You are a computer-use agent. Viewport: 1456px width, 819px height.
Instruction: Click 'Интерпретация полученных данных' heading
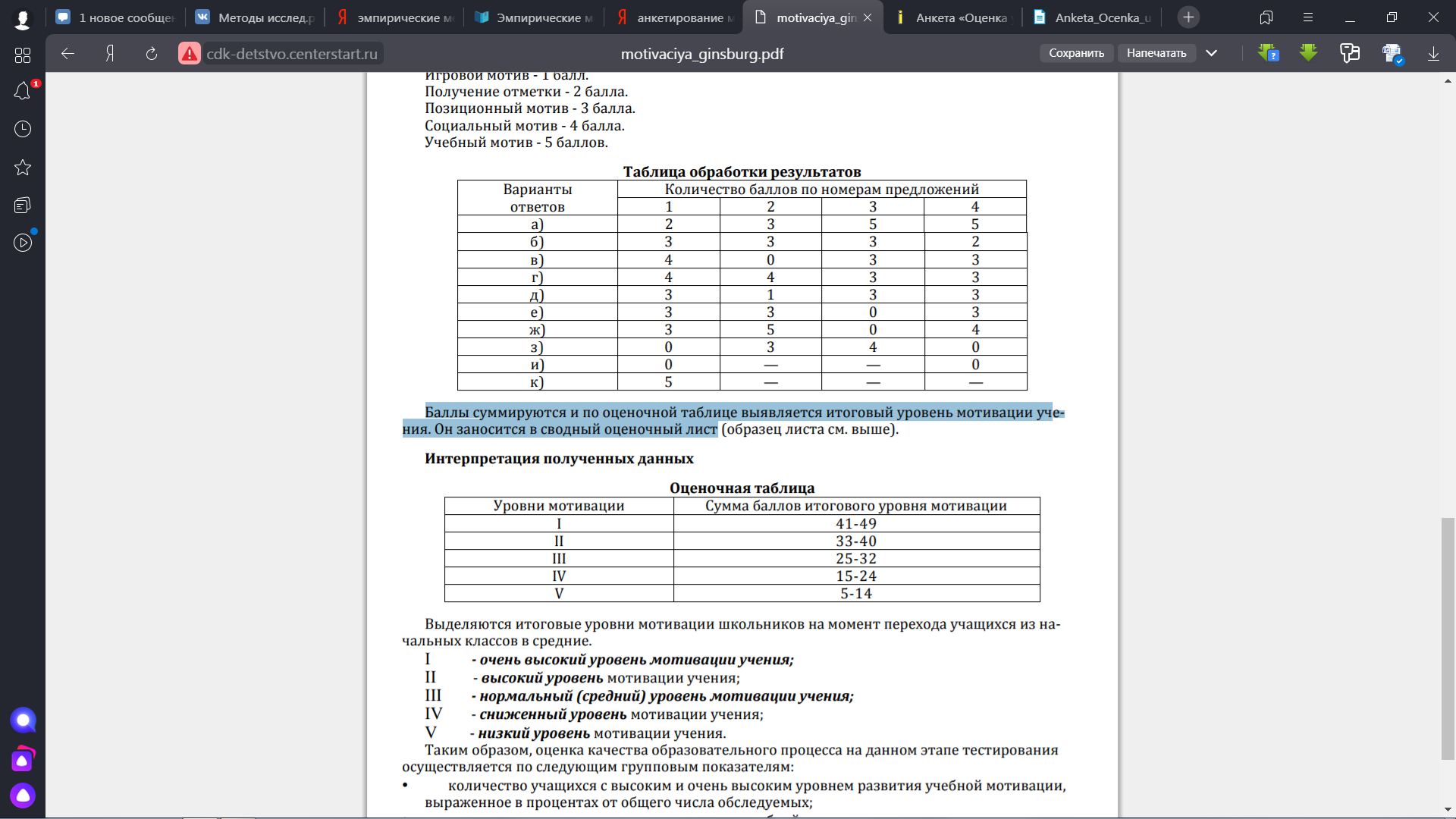(x=559, y=459)
